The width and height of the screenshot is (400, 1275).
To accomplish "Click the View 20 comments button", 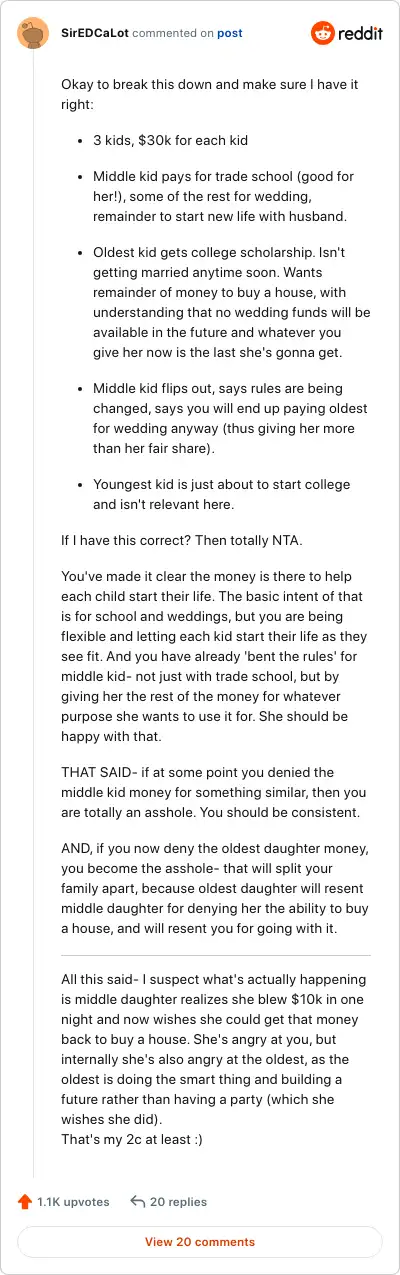I will [200, 1242].
